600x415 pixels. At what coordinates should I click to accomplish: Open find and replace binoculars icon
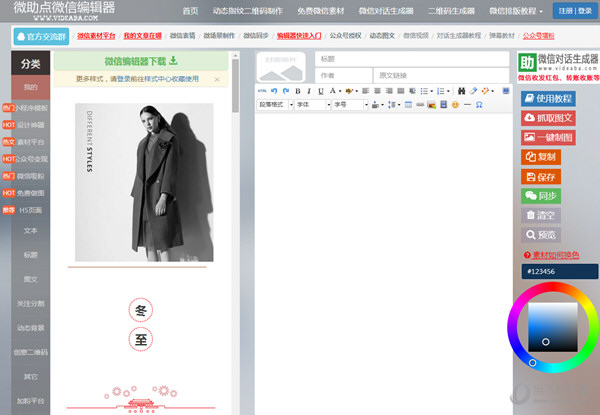click(x=461, y=91)
